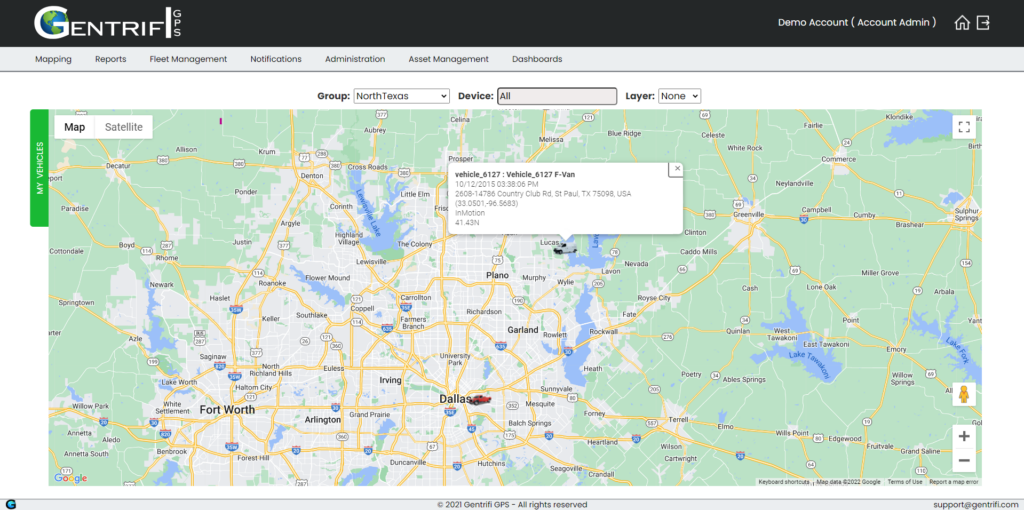
Task: Open the Fleet Management menu
Action: click(x=188, y=59)
